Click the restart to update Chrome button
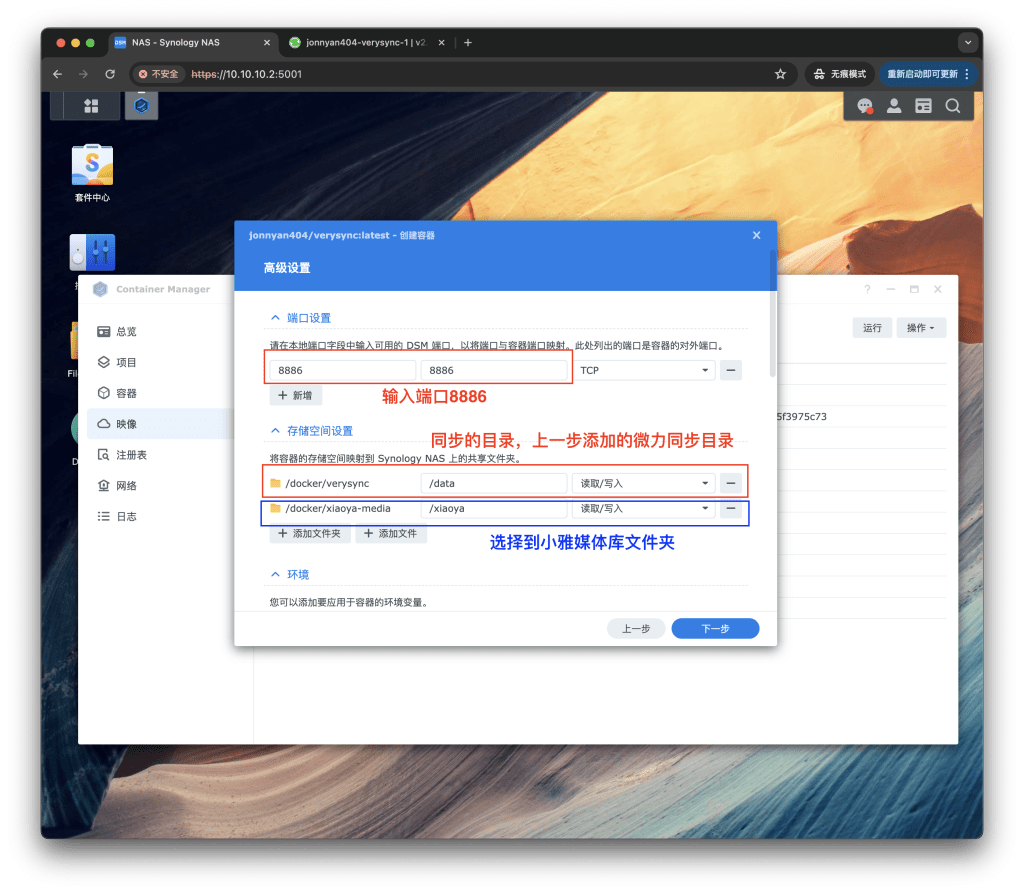The image size is (1024, 893). pyautogui.click(x=922, y=74)
